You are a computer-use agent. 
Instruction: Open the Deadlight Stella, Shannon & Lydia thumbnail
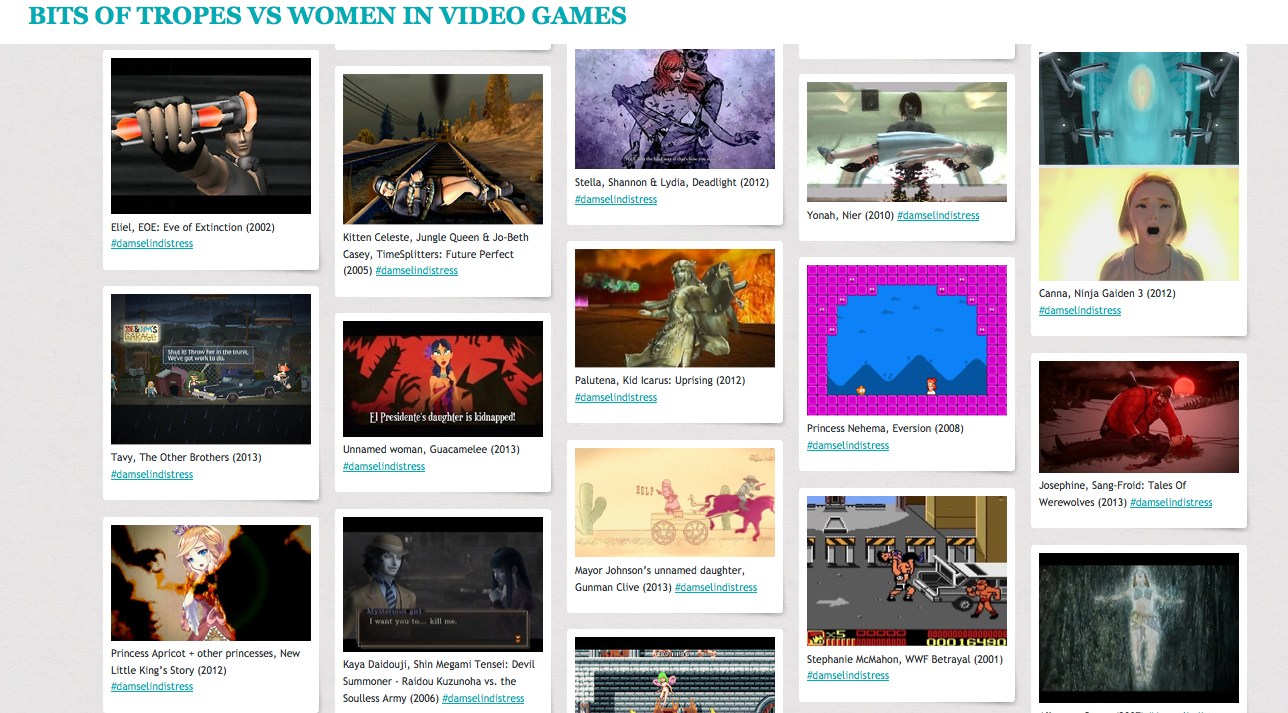tap(675, 109)
